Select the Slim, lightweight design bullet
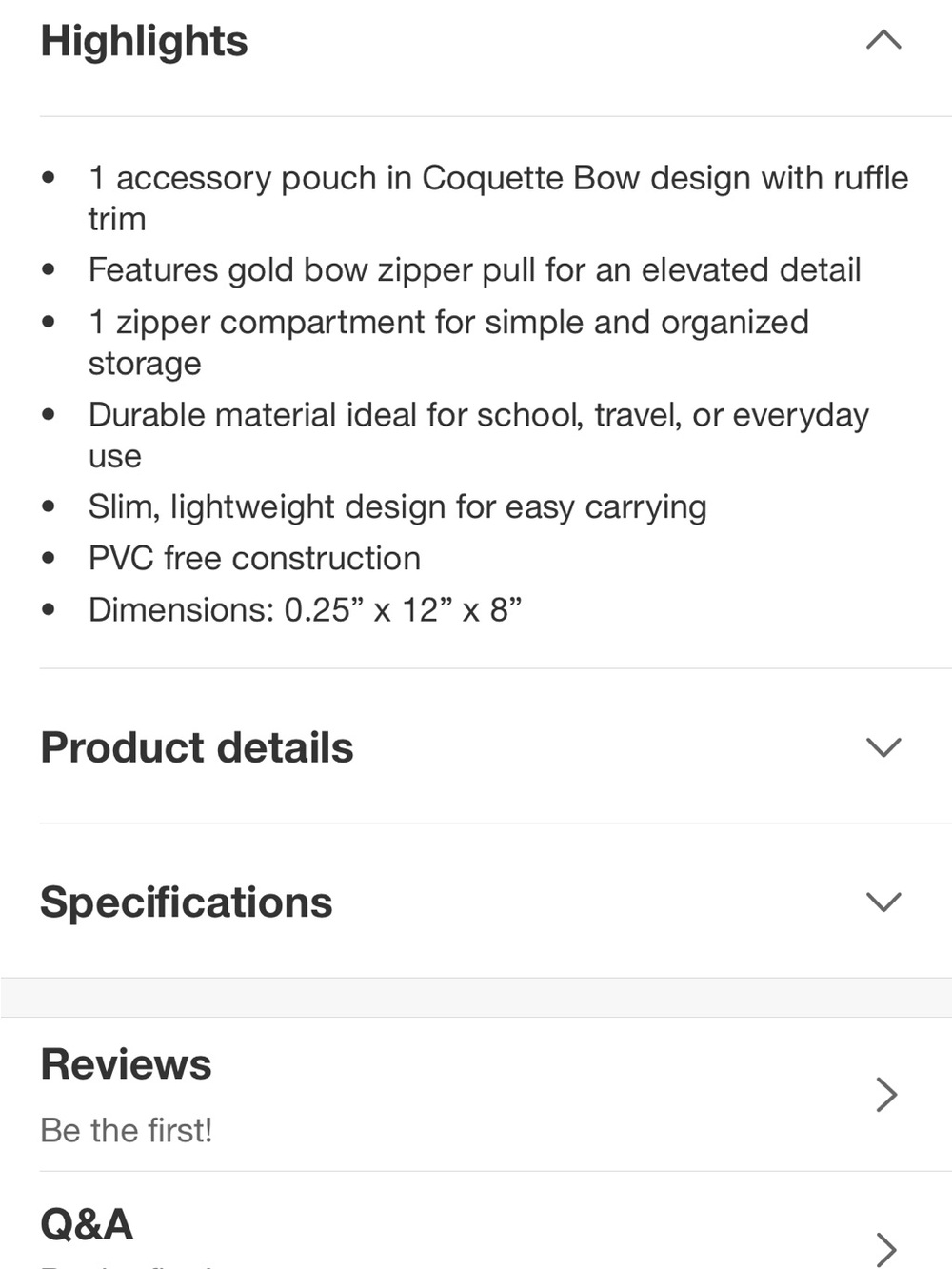 (397, 507)
